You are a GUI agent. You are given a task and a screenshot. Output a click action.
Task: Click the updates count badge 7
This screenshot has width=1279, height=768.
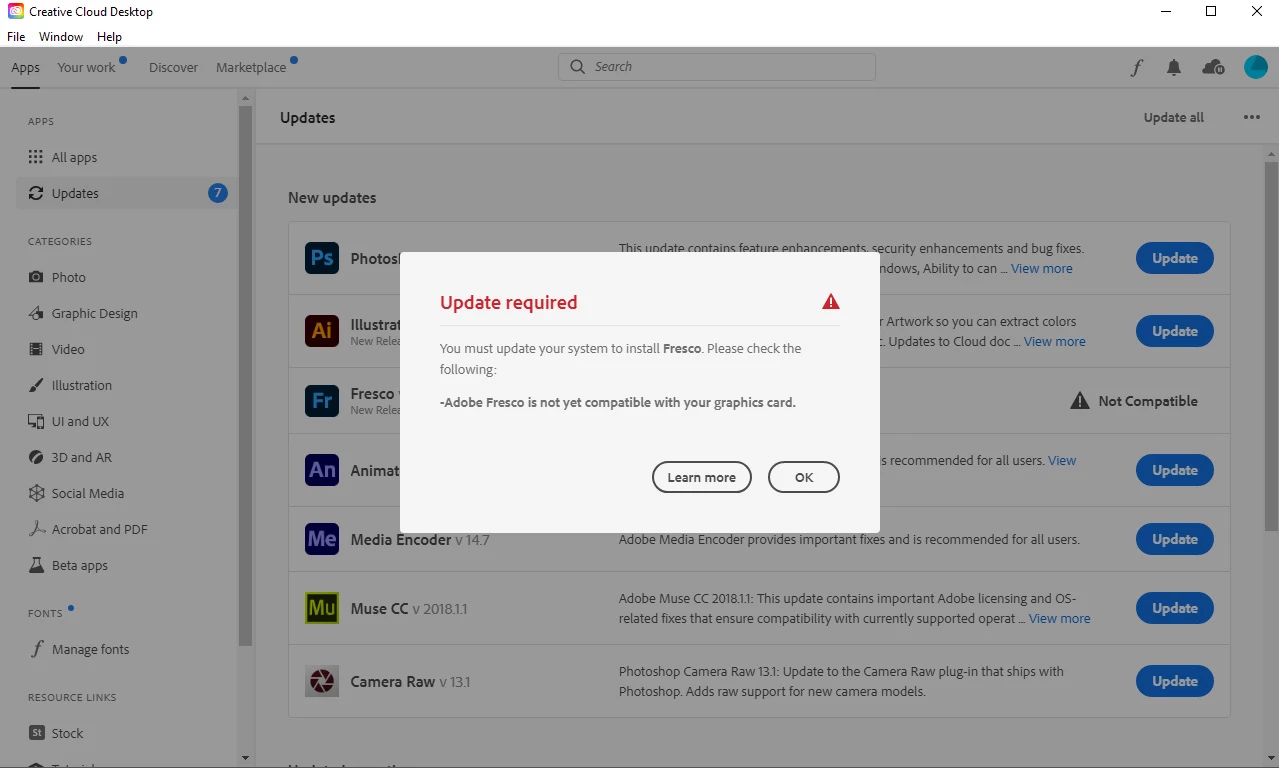click(217, 193)
